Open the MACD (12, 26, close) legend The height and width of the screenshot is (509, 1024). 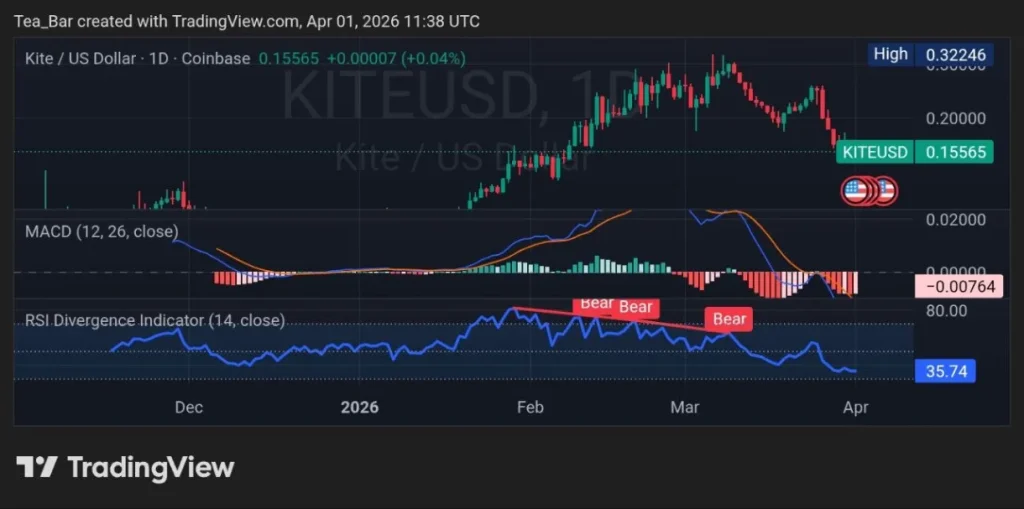click(x=101, y=231)
